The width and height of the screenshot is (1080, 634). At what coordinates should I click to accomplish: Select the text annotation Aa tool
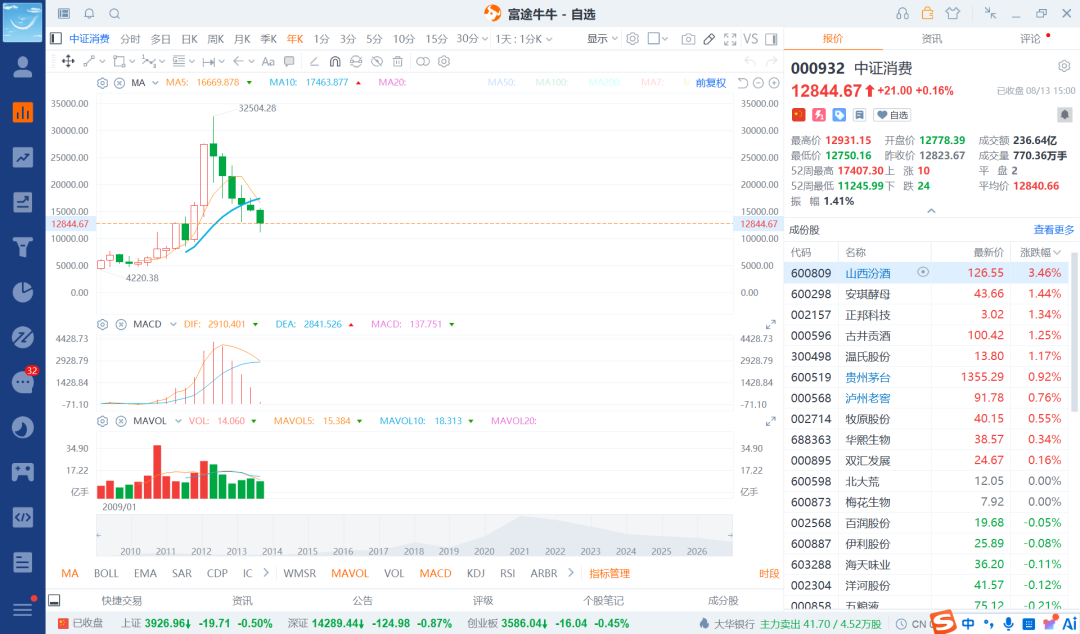coord(268,61)
